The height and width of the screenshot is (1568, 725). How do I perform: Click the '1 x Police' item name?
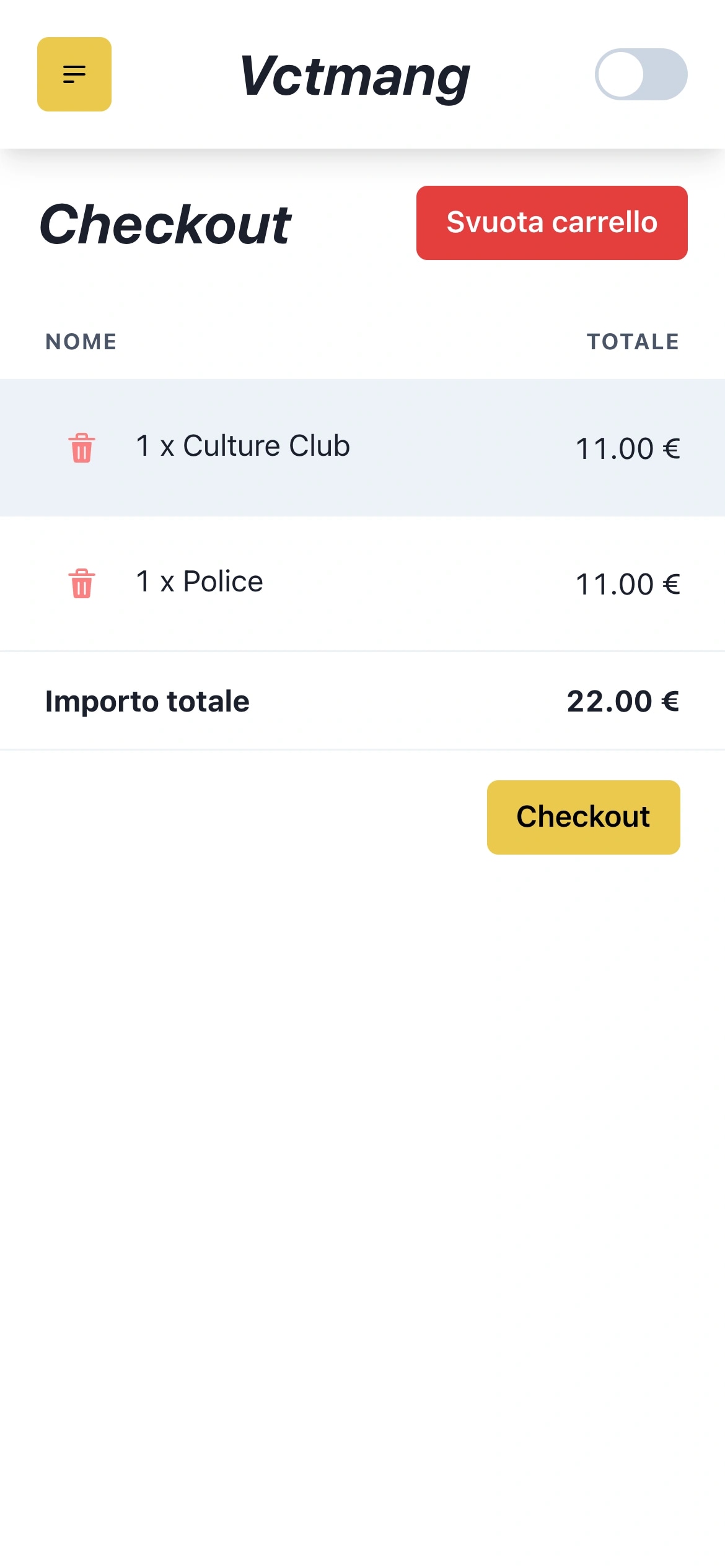click(x=200, y=581)
